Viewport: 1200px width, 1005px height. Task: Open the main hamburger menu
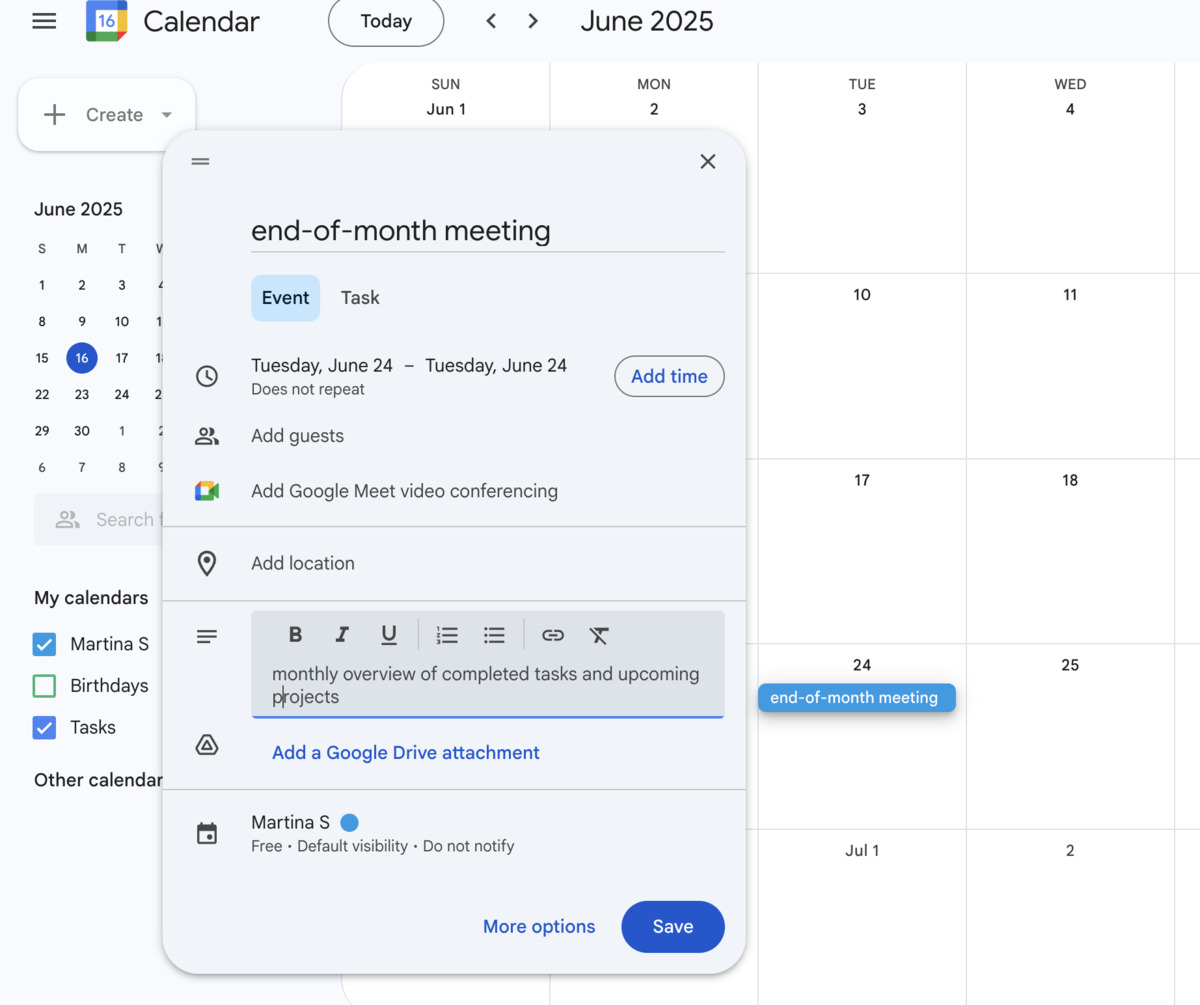pyautogui.click(x=44, y=21)
